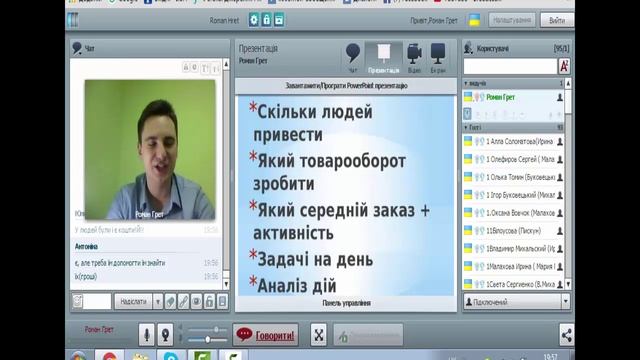Select user 1Света Сергиенко in guest list
This screenshot has height=360, width=640.
click(513, 284)
